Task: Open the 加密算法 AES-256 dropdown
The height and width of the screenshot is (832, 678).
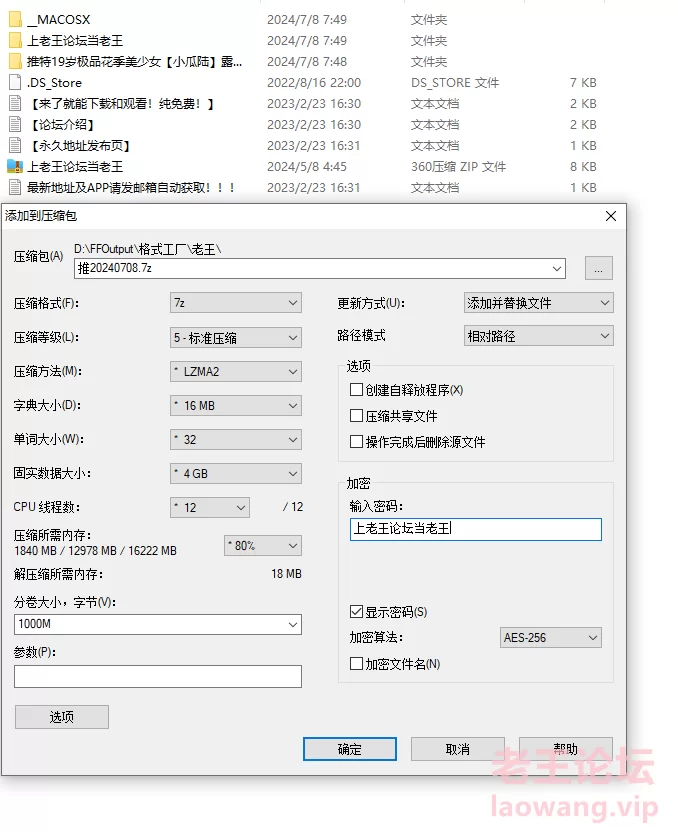Action: coord(551,638)
